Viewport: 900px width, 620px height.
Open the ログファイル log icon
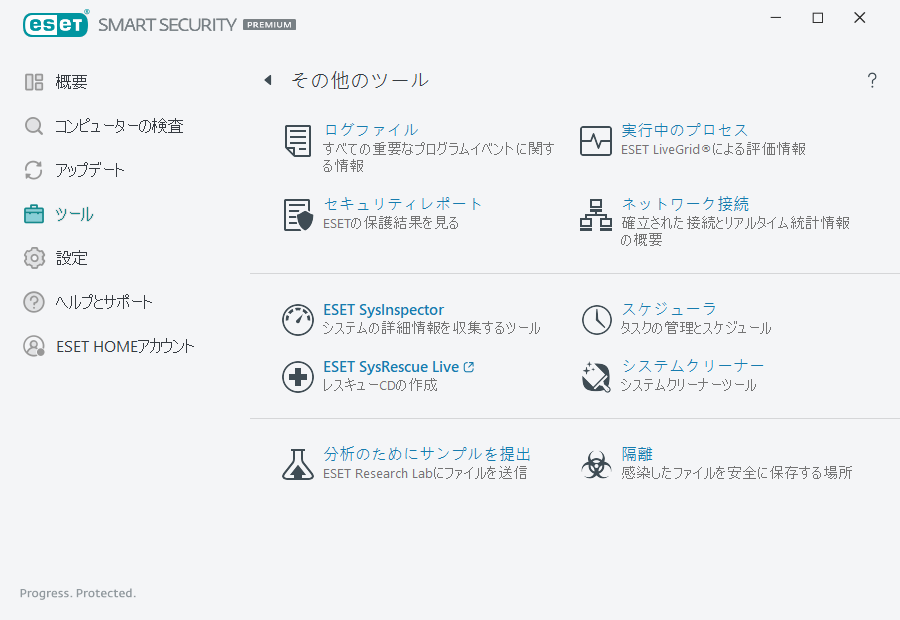pyautogui.click(x=297, y=140)
